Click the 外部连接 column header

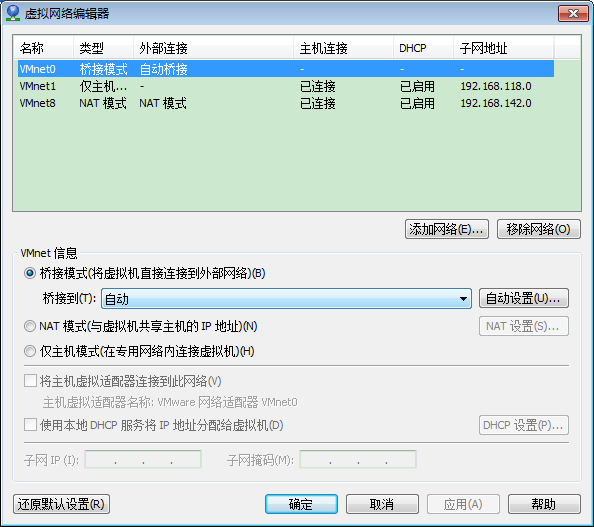213,48
